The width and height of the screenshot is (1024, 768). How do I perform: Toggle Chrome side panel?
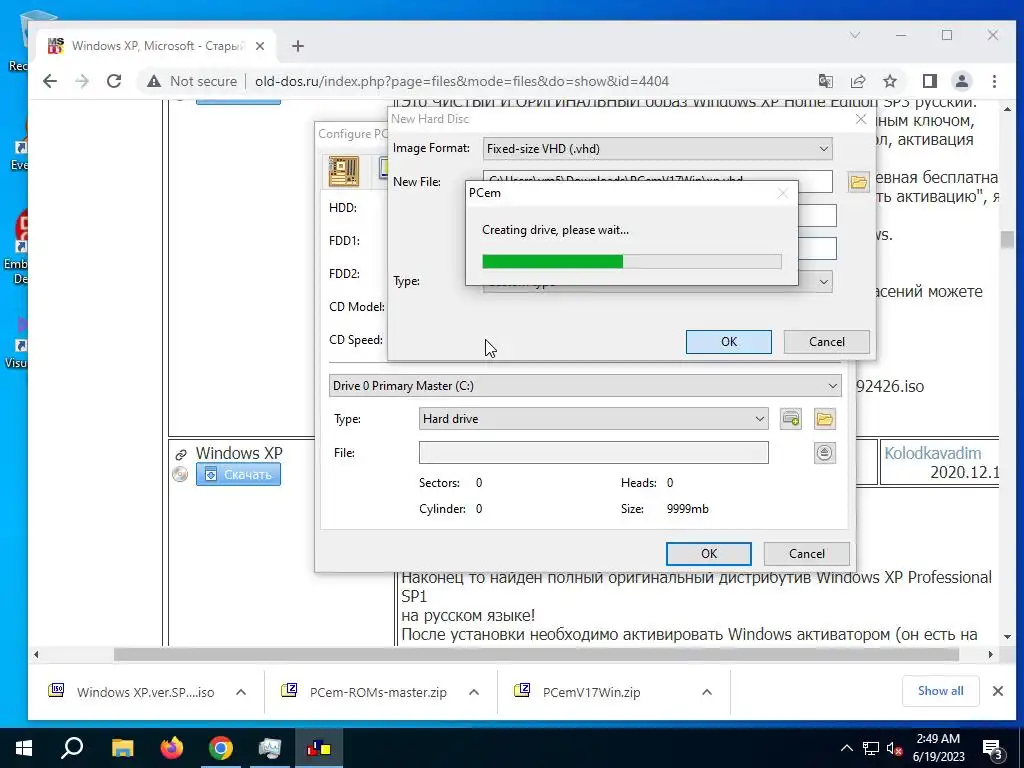[929, 81]
